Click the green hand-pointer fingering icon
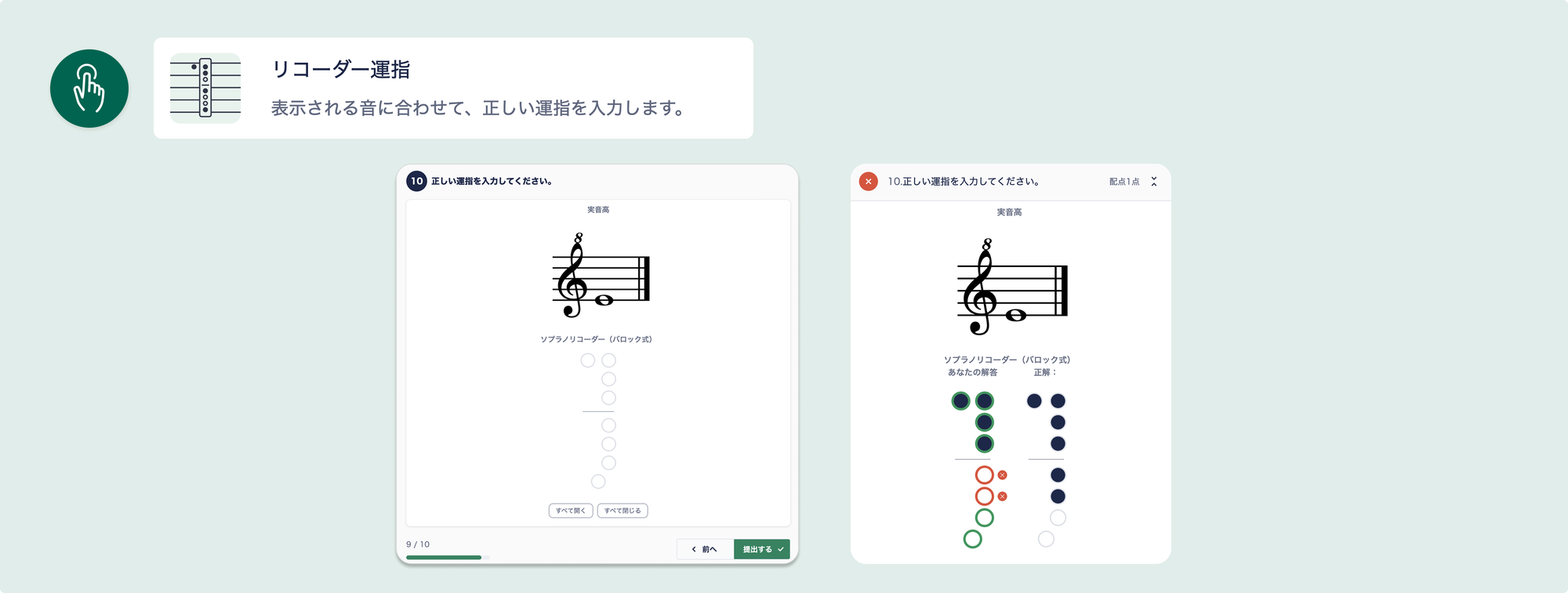This screenshot has width=1568, height=593. 89,89
